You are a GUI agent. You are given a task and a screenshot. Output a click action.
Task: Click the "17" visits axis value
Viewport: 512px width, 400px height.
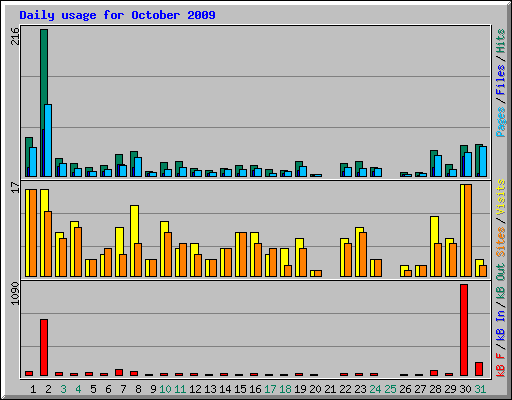pyautogui.click(x=15, y=187)
